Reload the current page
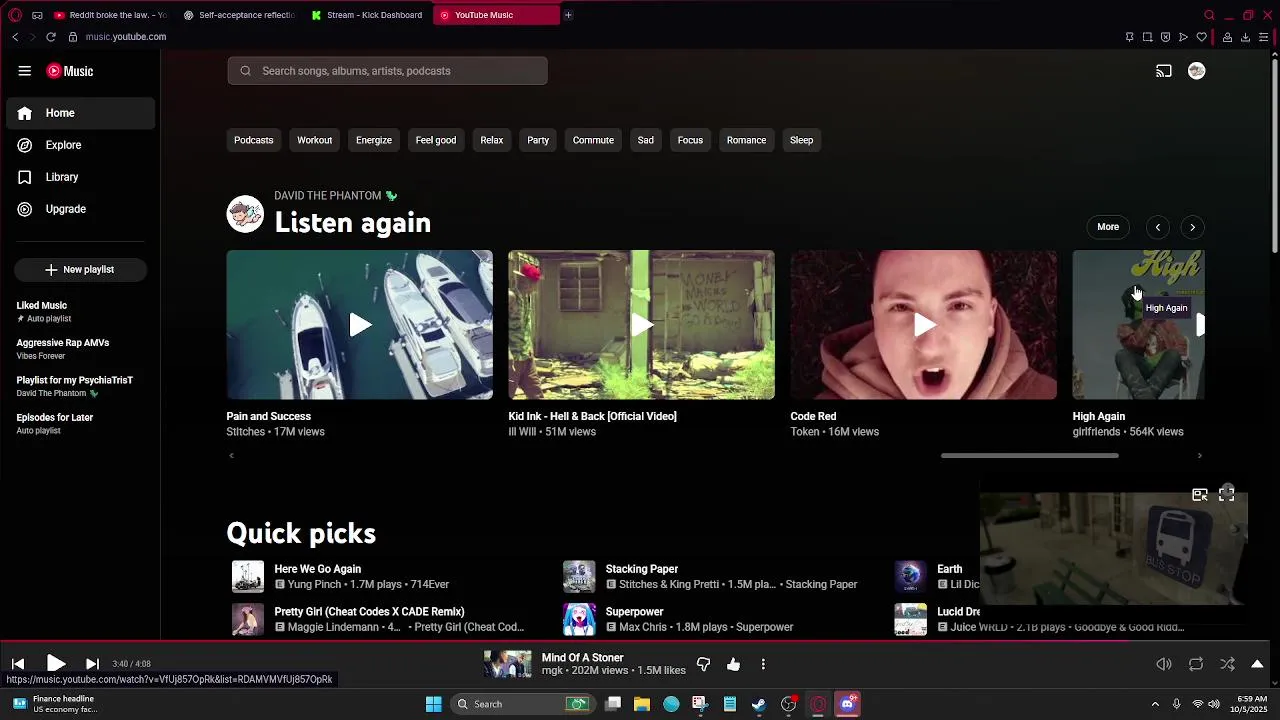The image size is (1280, 720). 51,37
